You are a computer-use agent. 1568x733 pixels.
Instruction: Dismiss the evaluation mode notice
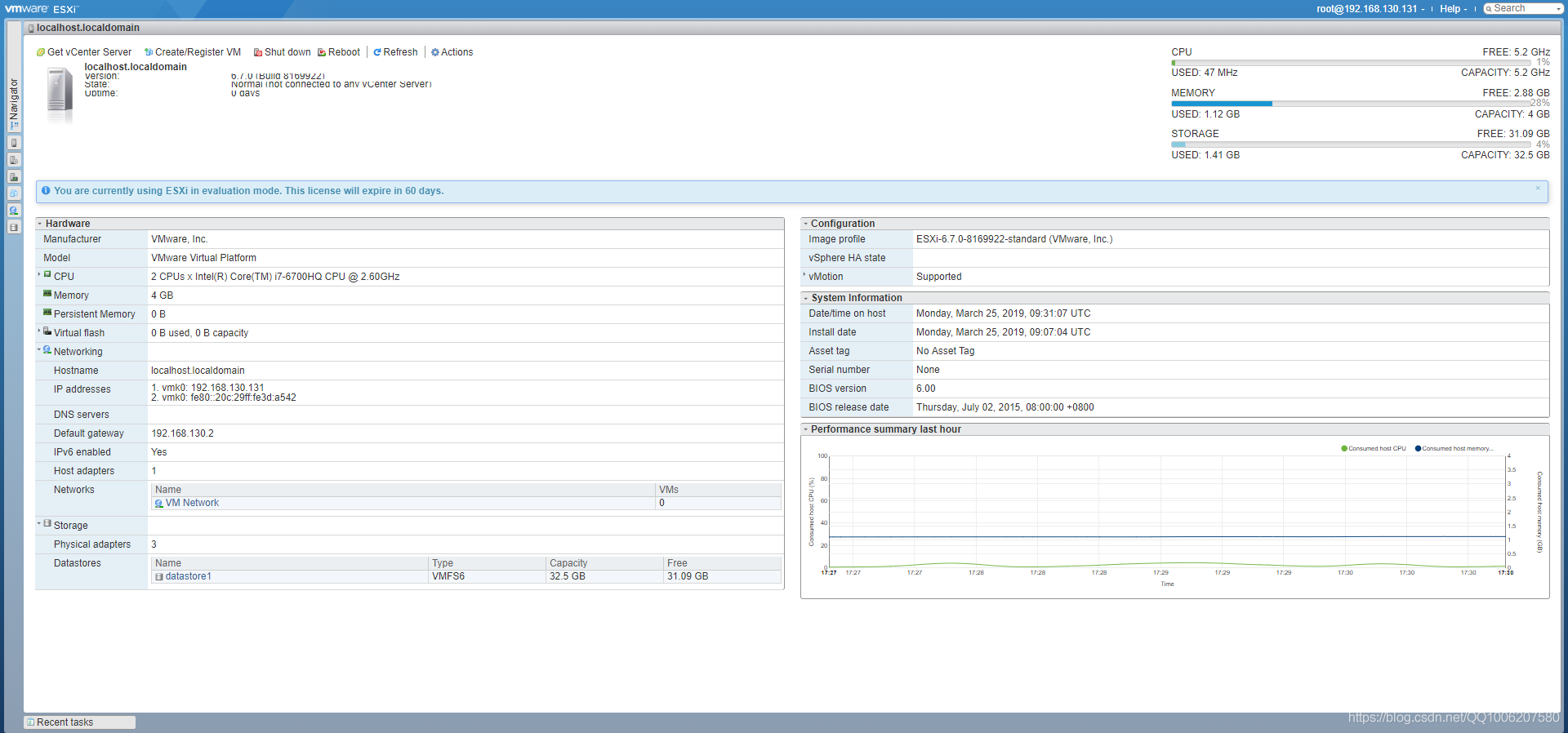(x=1538, y=189)
